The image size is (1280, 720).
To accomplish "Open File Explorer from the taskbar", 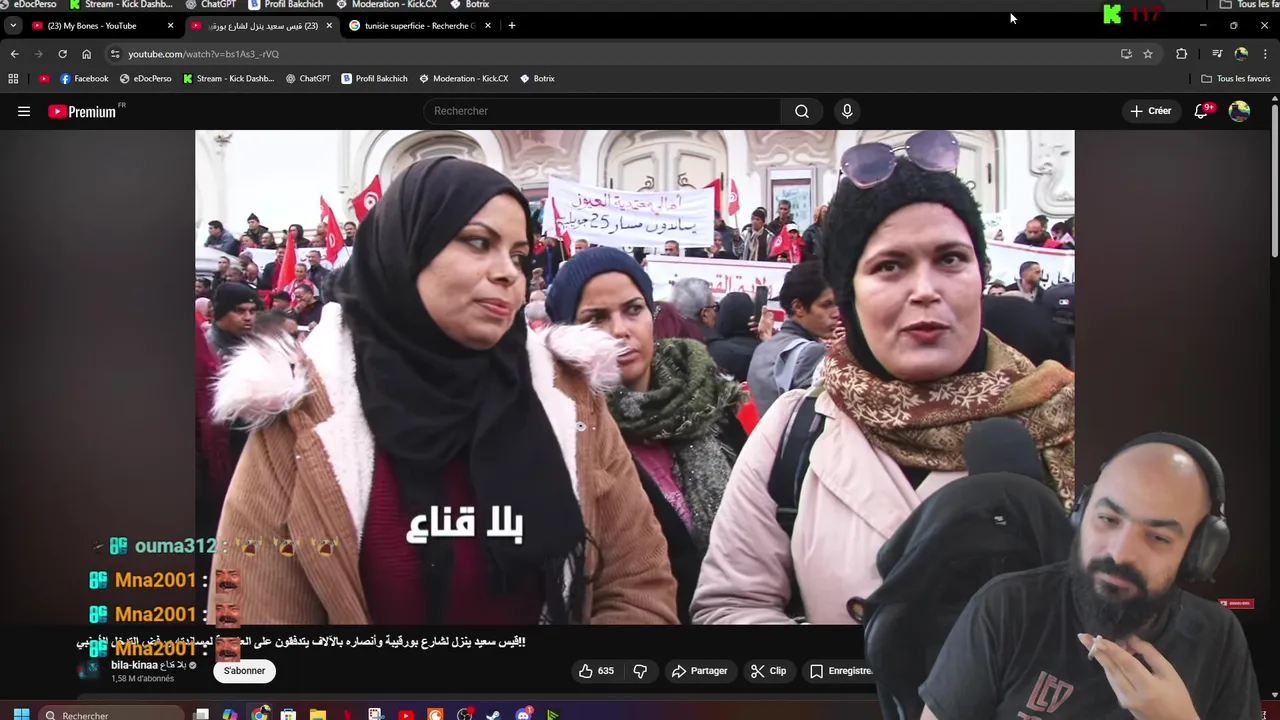I will click(x=317, y=714).
